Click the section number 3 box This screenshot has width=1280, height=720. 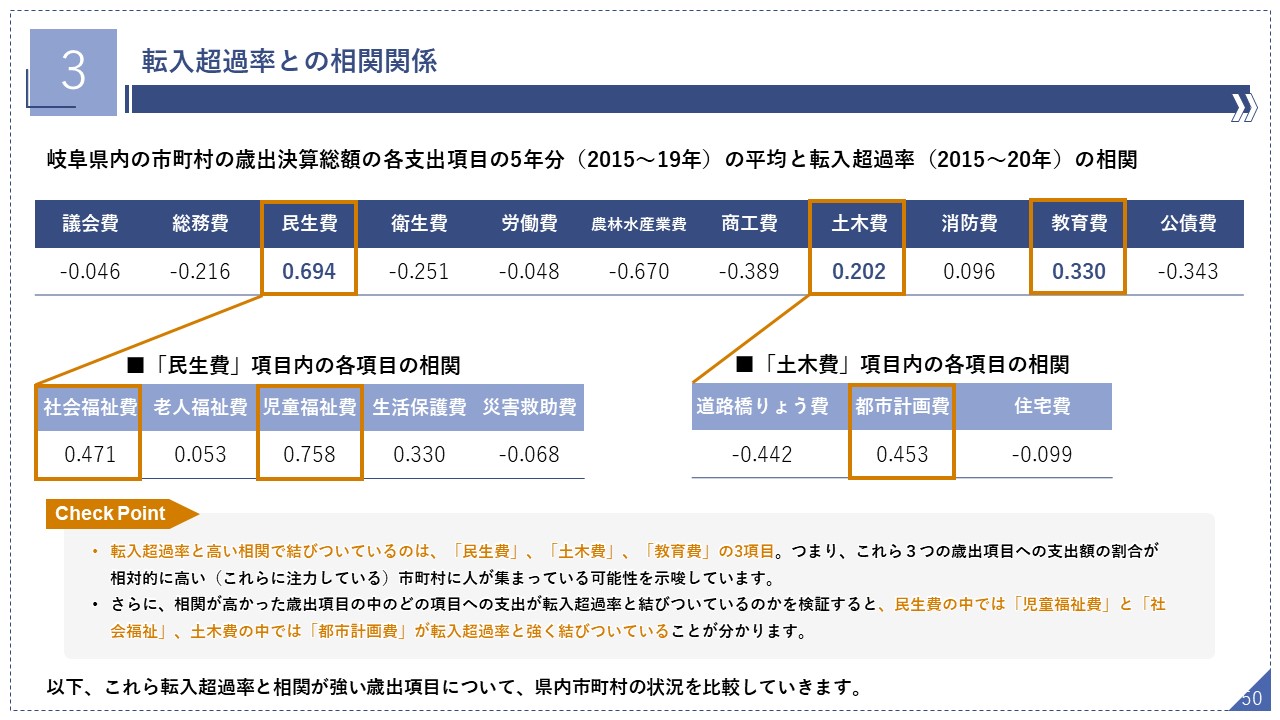click(x=74, y=72)
